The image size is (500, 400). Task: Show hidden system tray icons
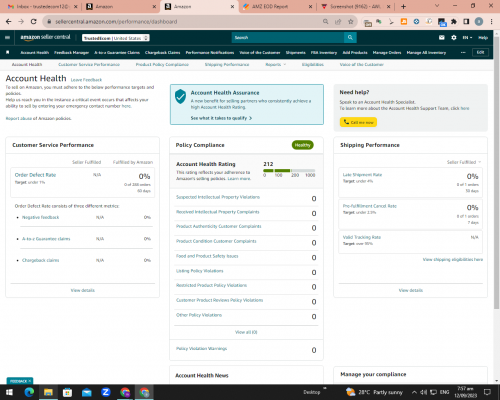[414, 392]
